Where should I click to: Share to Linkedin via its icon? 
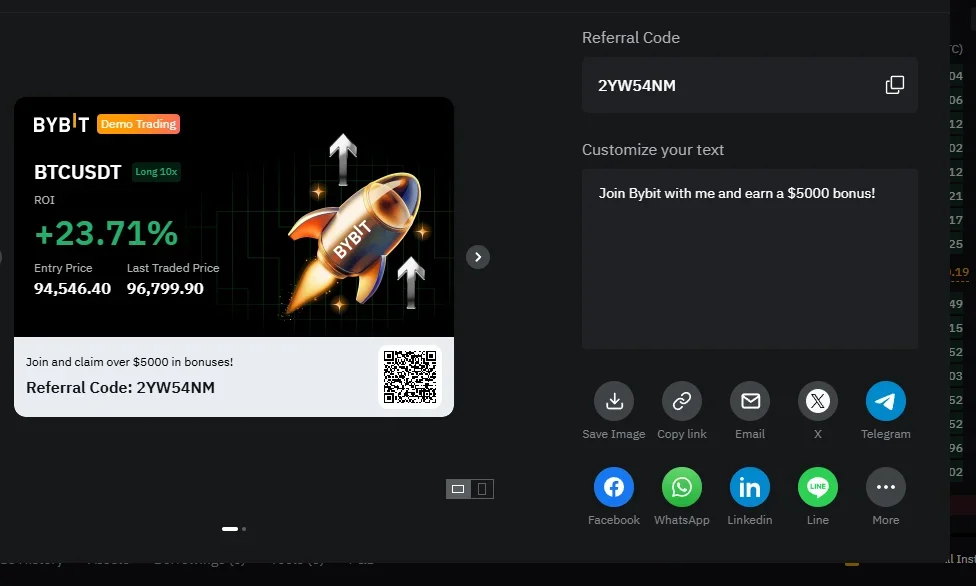pos(750,487)
